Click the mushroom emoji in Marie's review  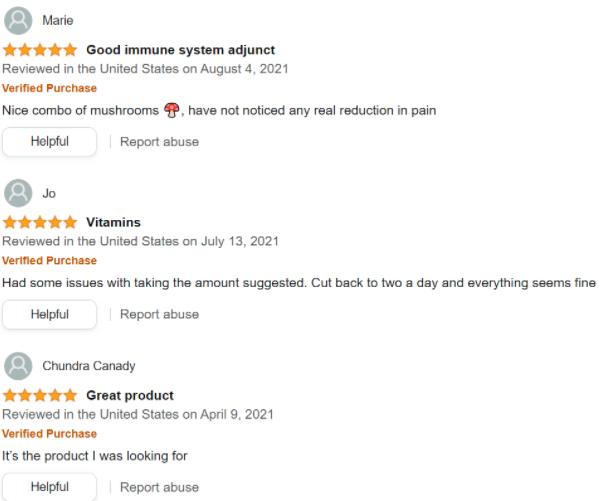tap(171, 110)
